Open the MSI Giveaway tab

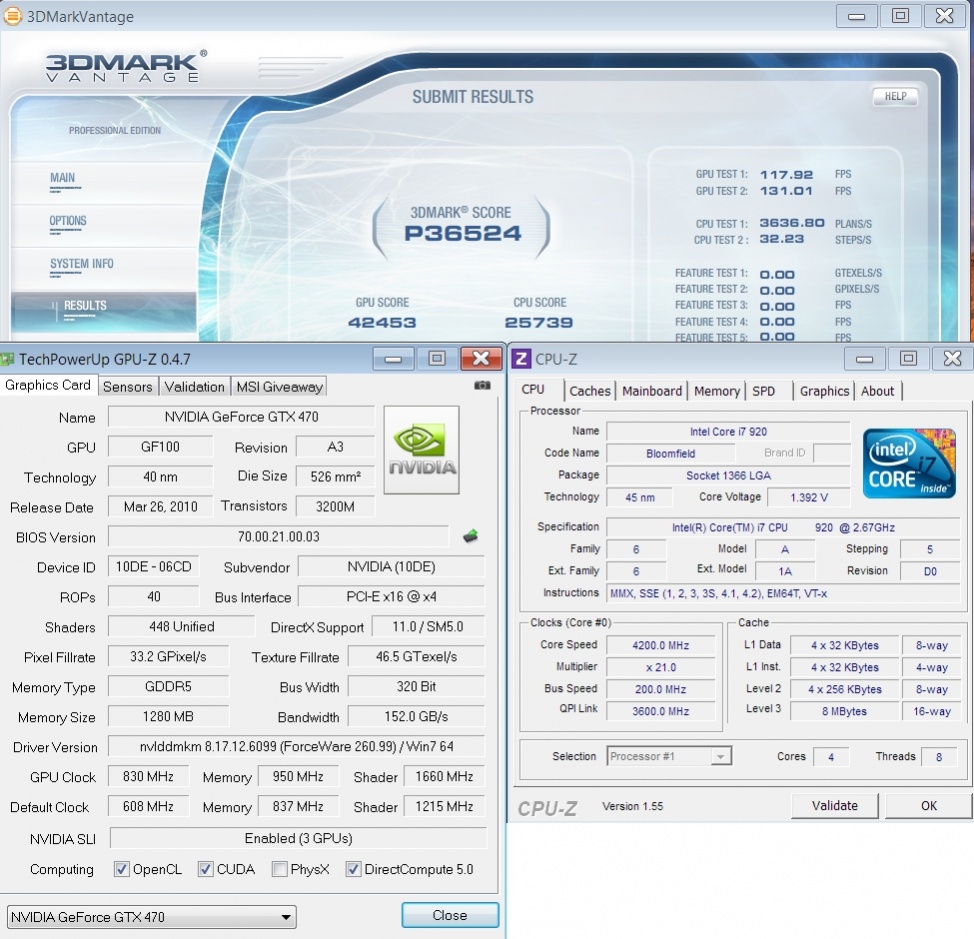(280, 387)
